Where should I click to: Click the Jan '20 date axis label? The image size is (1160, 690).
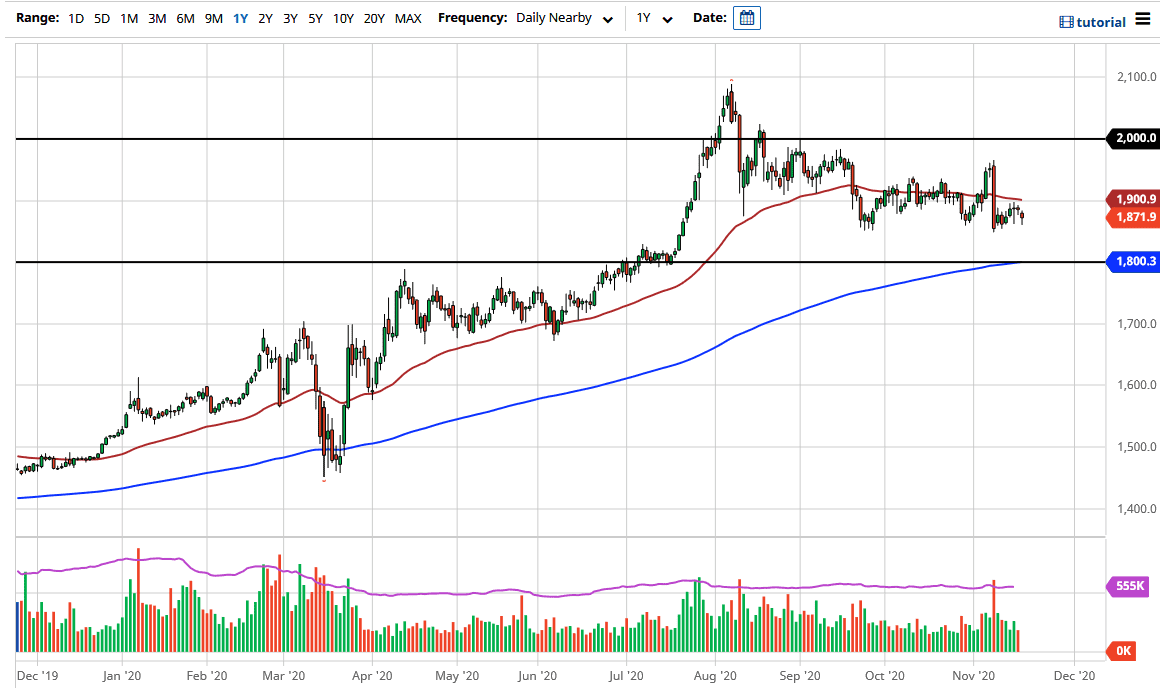[x=122, y=676]
